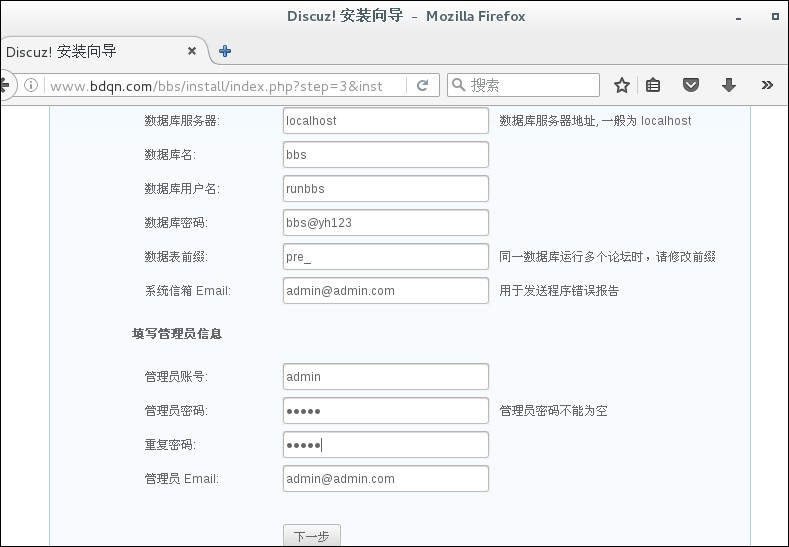Click the 管理员密码: label
789x547 pixels.
176,411
